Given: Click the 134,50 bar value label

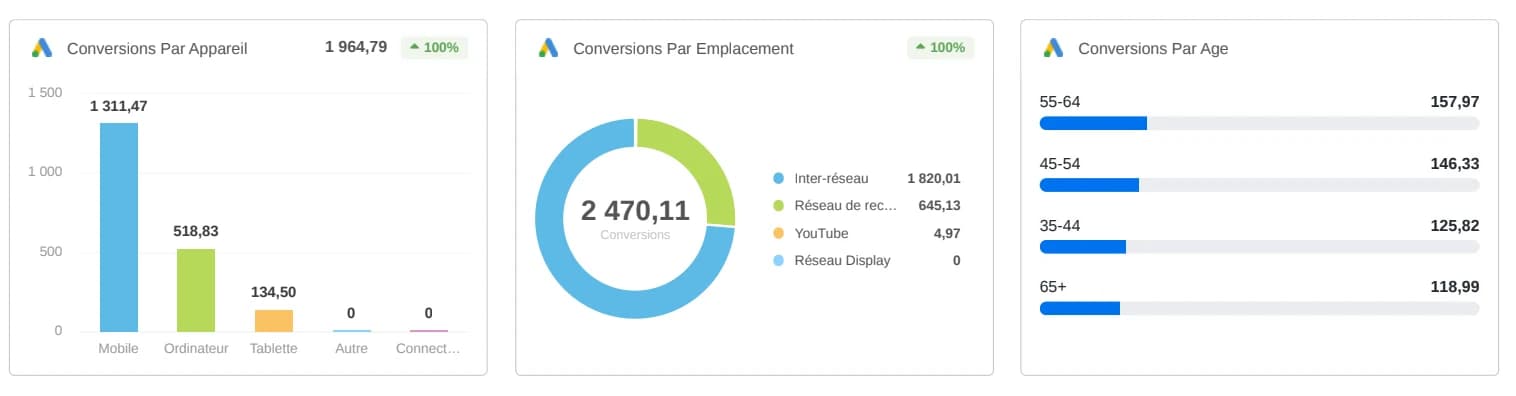Looking at the screenshot, I should pos(274,292).
